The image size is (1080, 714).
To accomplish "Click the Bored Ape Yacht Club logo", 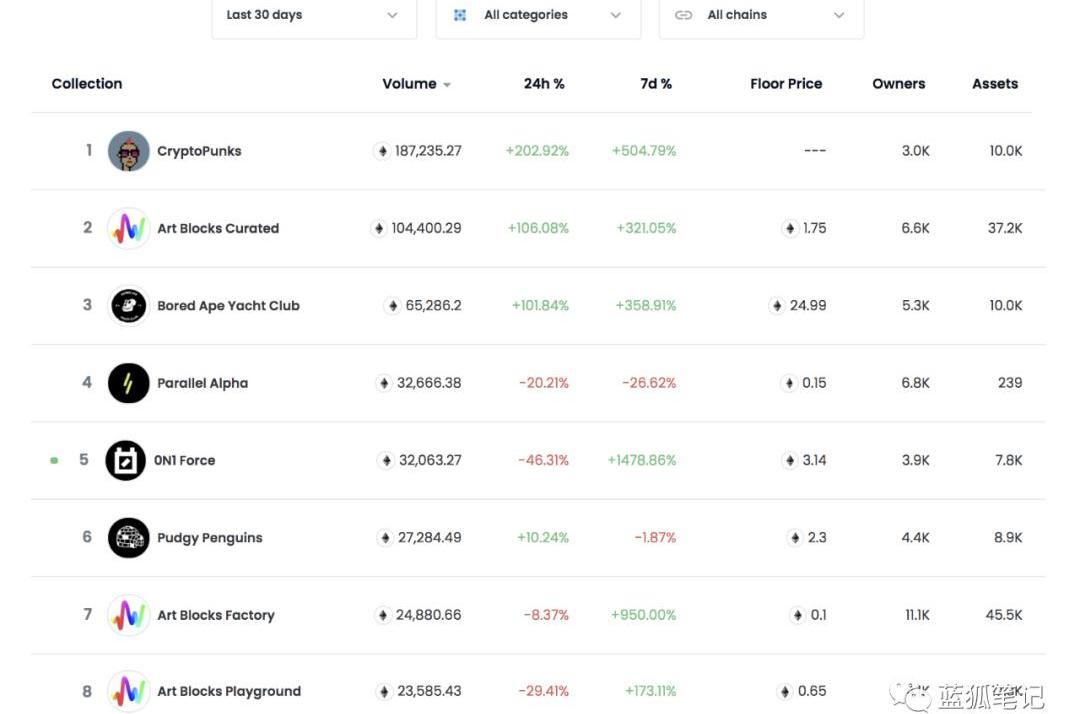I will pyautogui.click(x=128, y=306).
